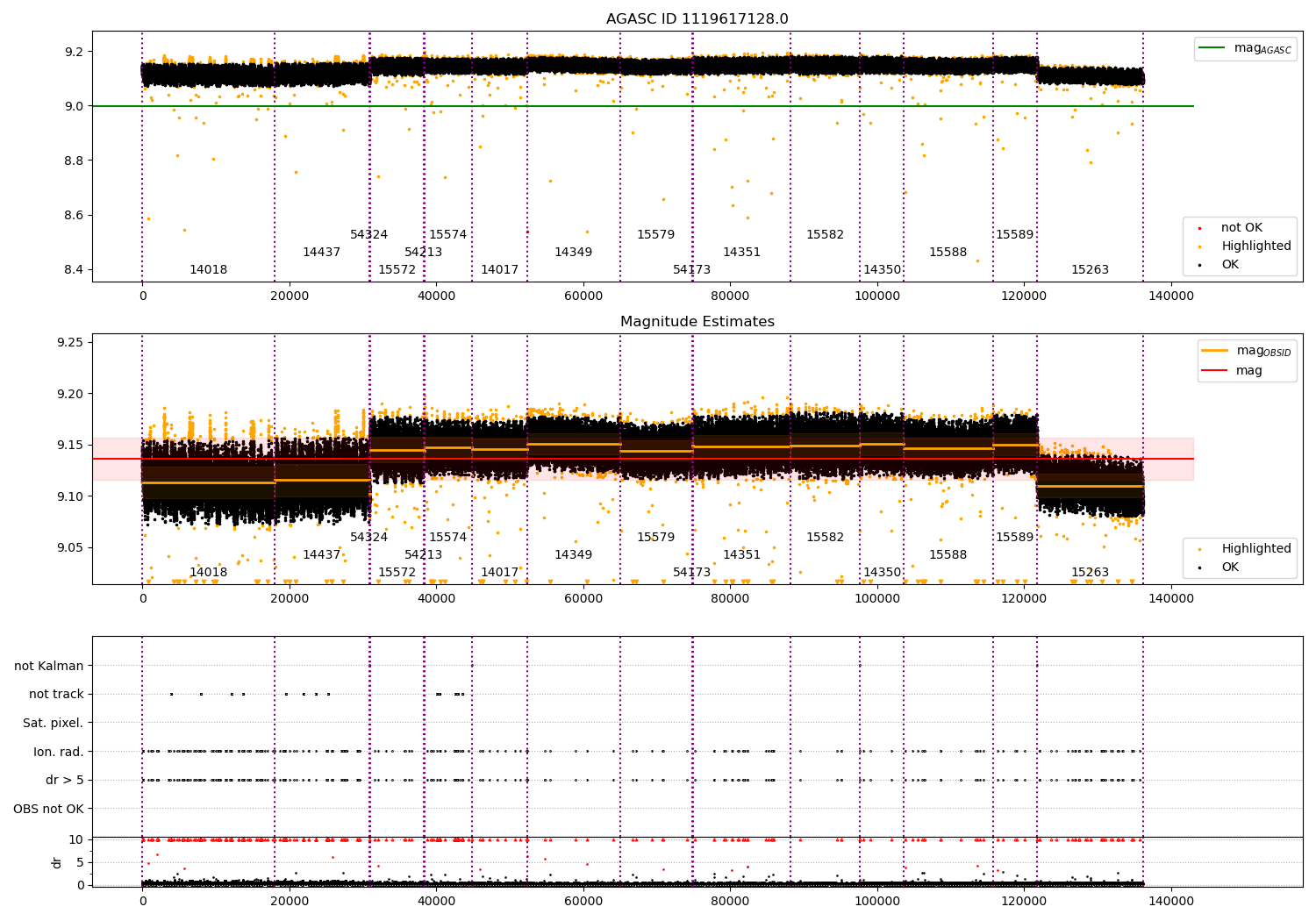The height and width of the screenshot is (921, 1316).
Task: Click the 'Ion. rad.' row label
Action: [x=59, y=752]
